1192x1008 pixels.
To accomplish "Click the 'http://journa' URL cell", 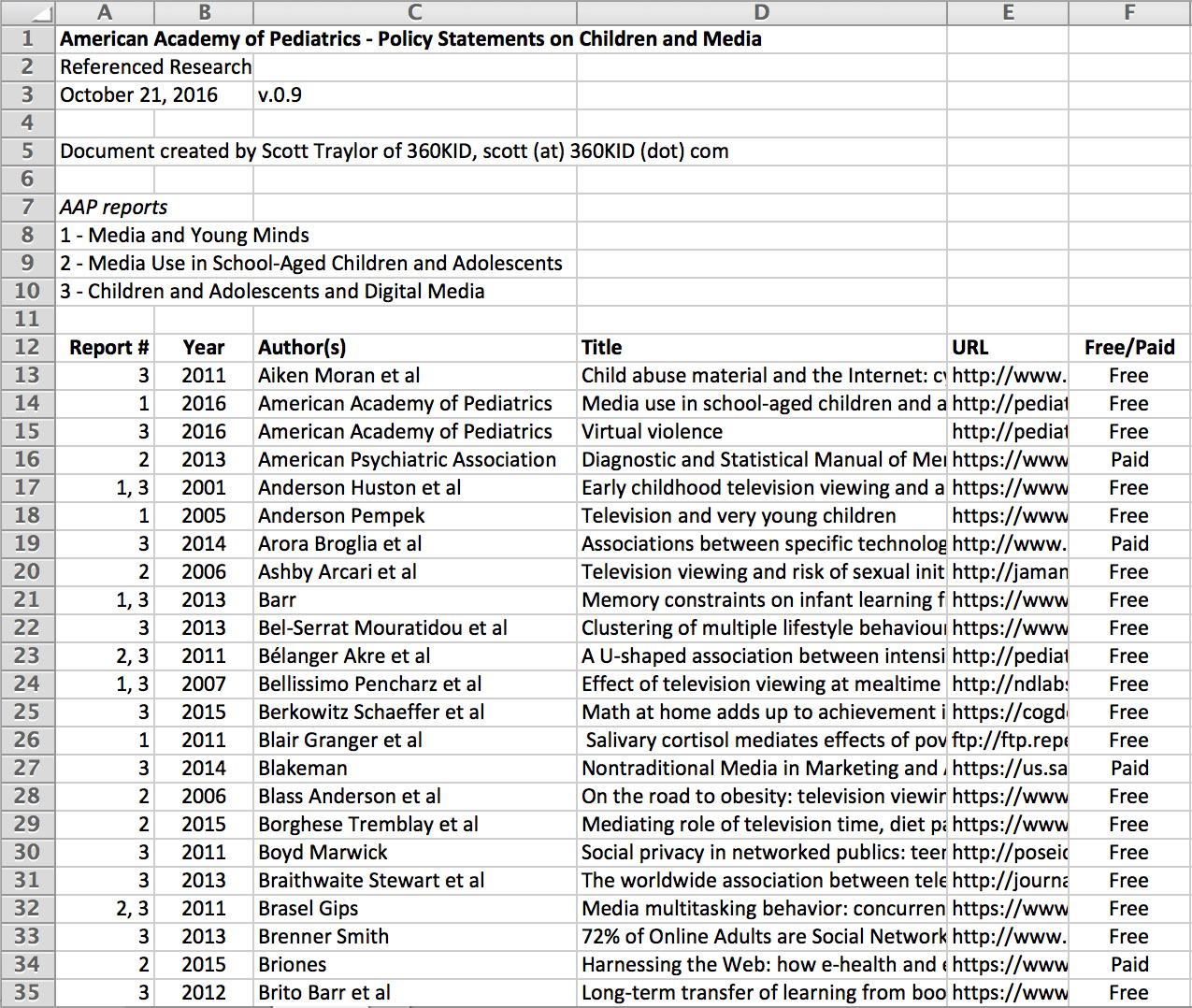I will 1008,880.
